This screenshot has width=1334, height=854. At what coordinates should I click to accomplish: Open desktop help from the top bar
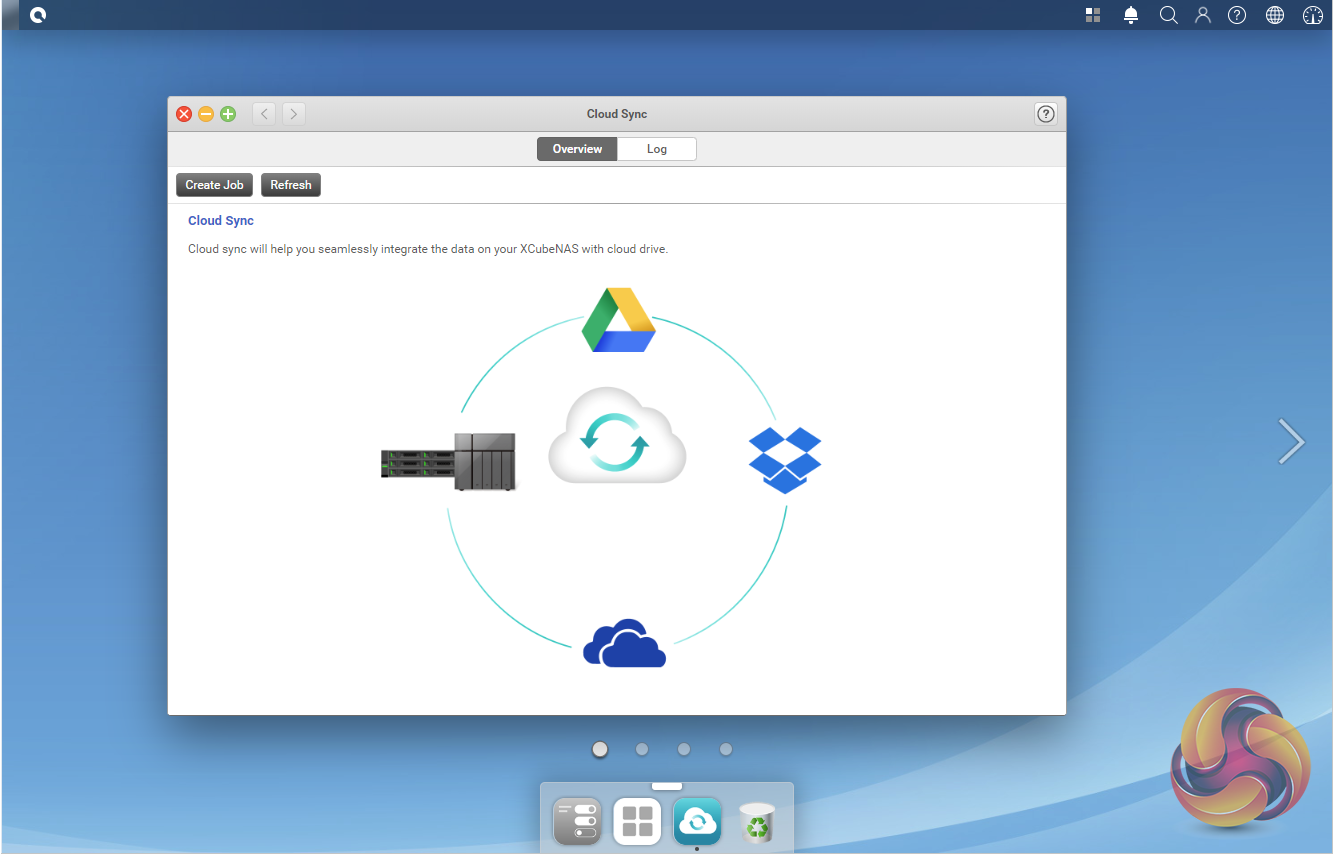click(x=1237, y=15)
